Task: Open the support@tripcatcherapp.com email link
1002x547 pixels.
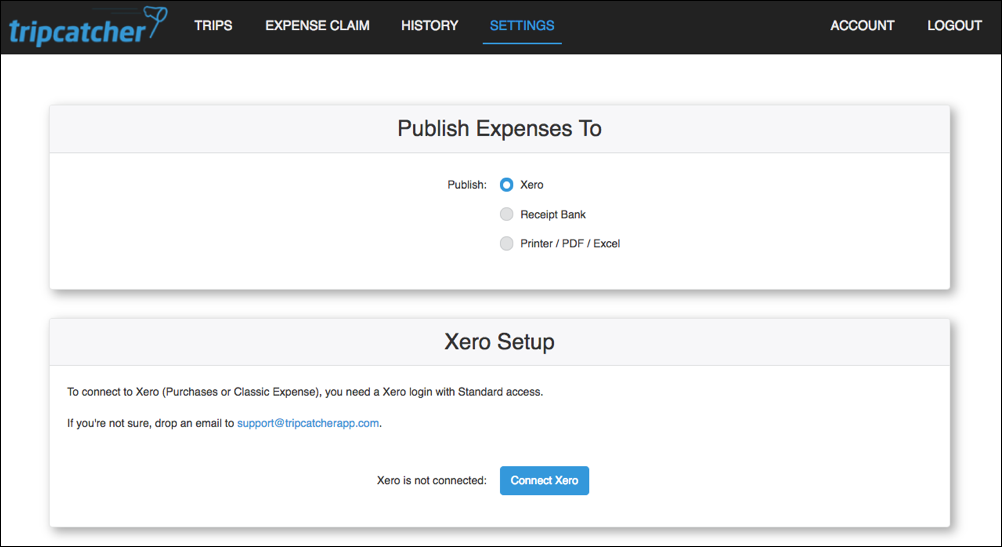Action: coord(308,423)
